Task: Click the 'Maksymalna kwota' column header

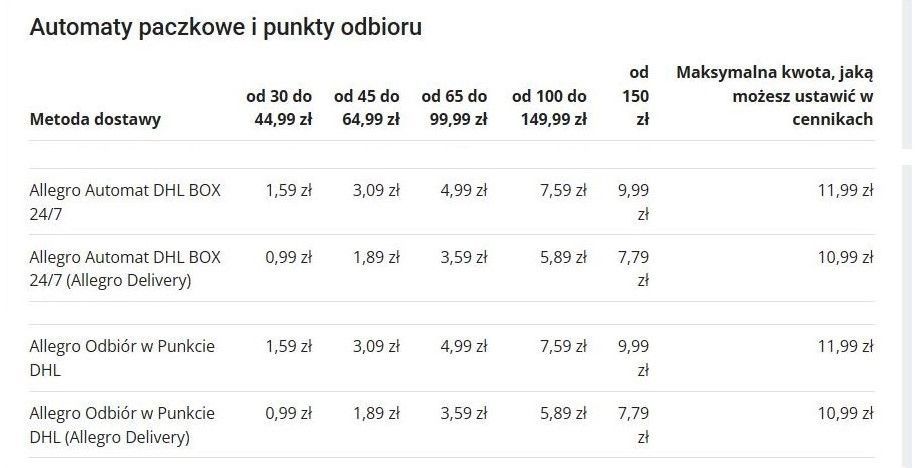Action: [775, 96]
